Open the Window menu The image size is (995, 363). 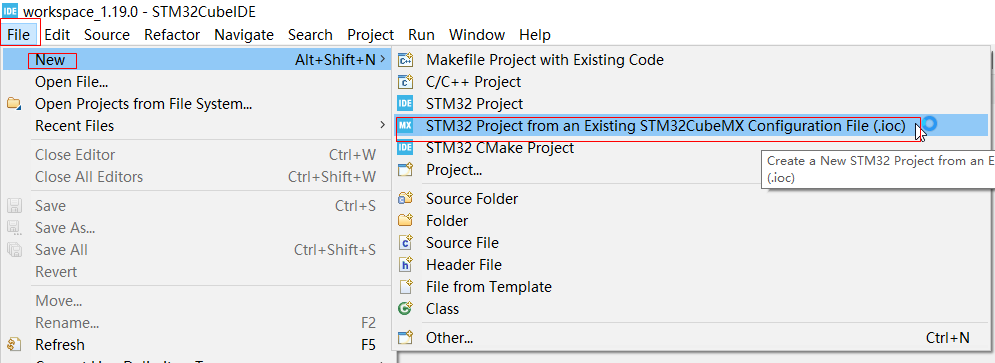(477, 34)
